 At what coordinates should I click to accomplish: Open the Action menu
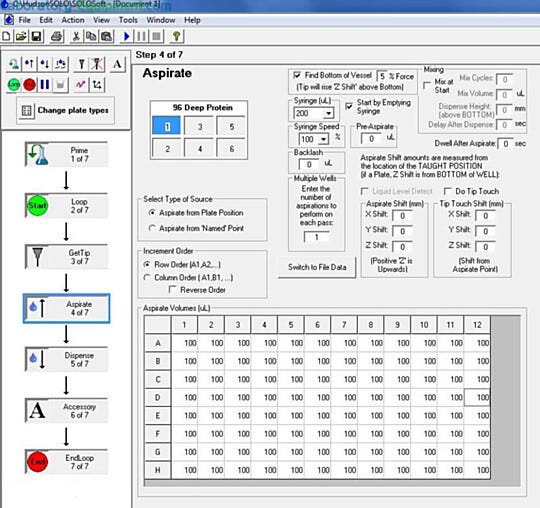tap(73, 20)
